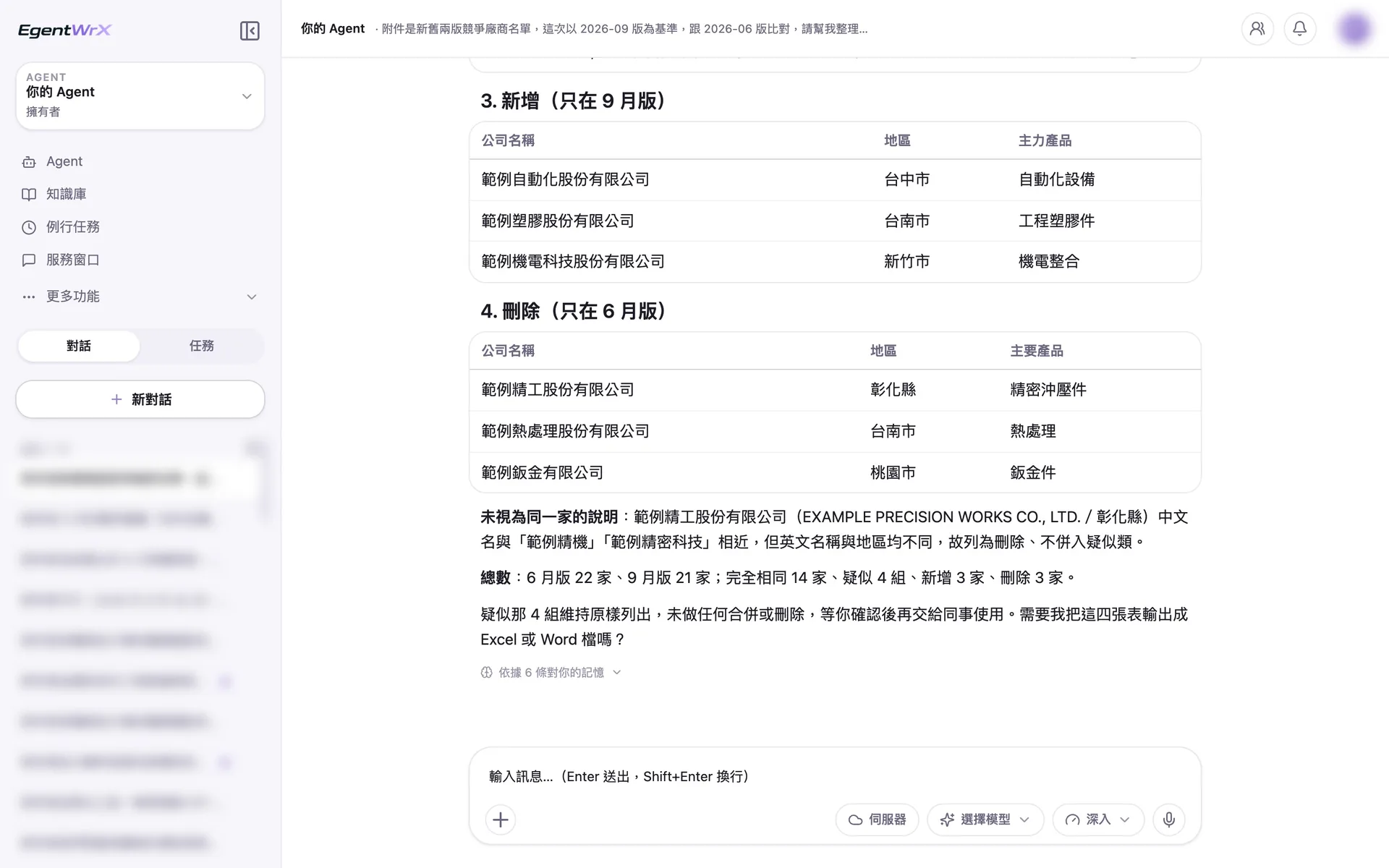This screenshot has height=868, width=1389.
Task: Switch to 對話 tab
Action: [x=79, y=346]
